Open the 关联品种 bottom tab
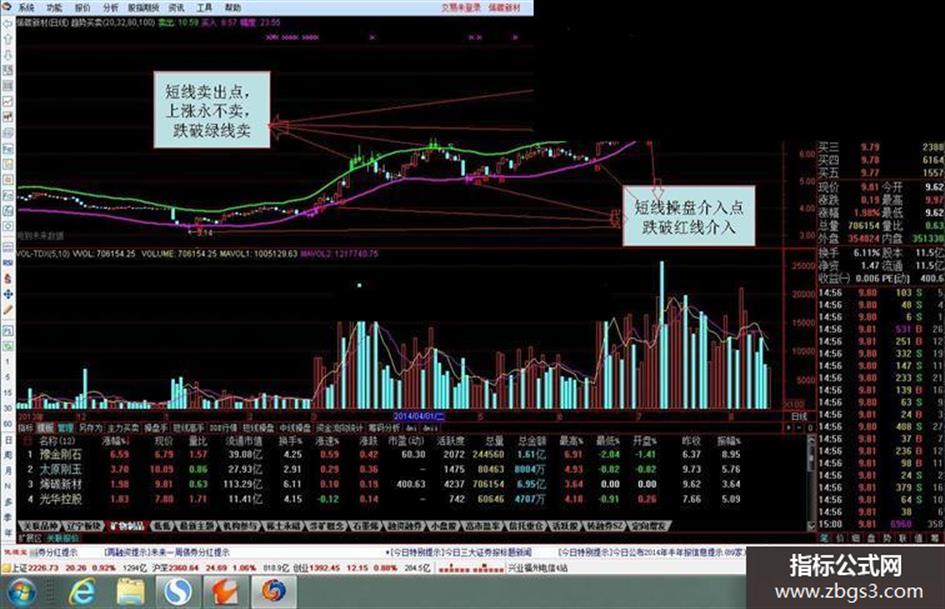This screenshot has height=609, width=945. (41, 526)
